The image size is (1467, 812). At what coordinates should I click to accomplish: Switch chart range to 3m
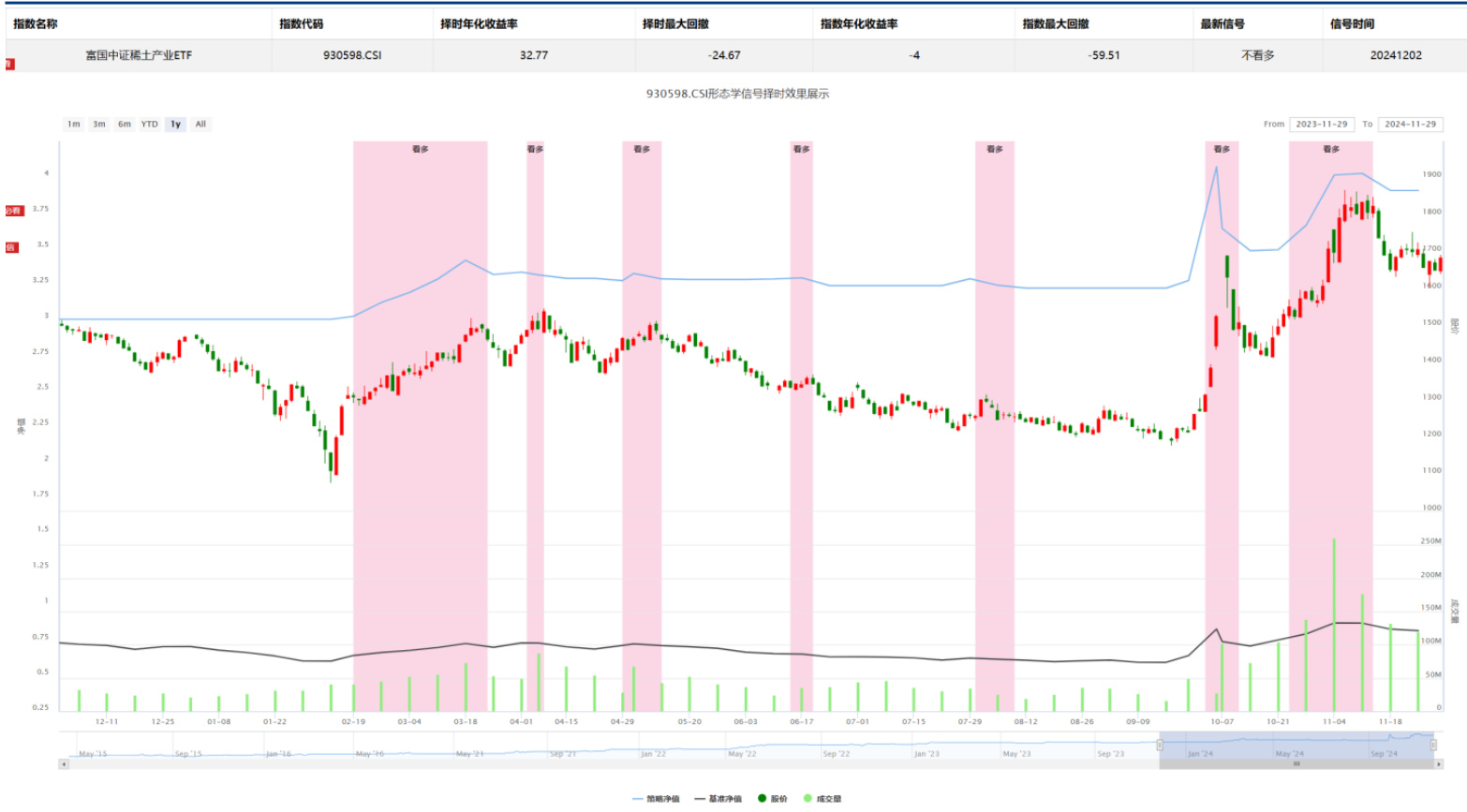click(98, 124)
